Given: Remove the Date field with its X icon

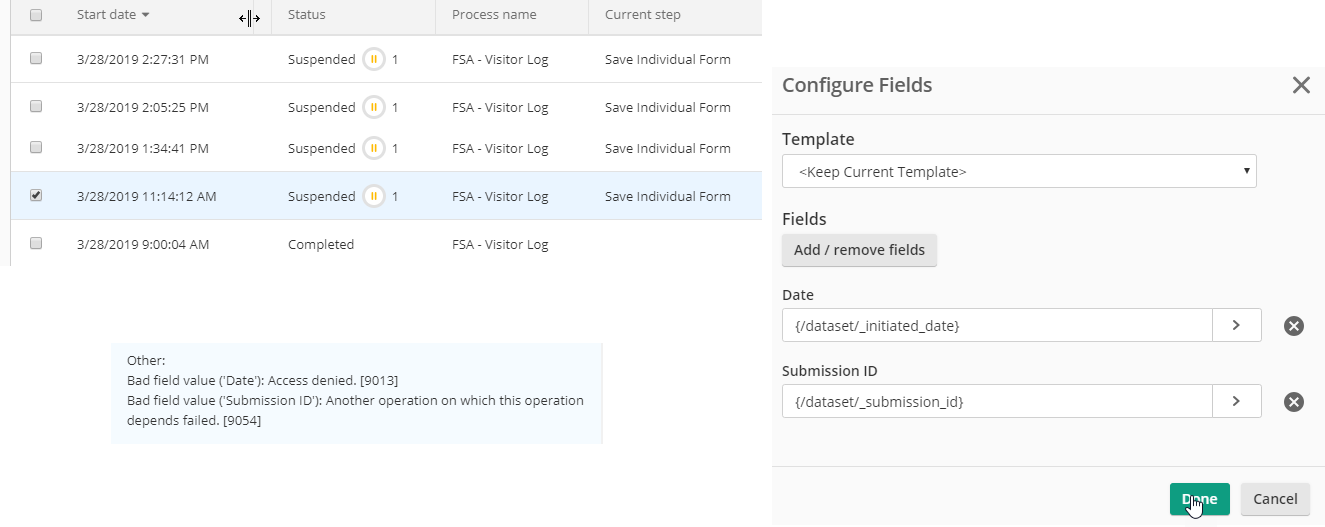Looking at the screenshot, I should pos(1293,325).
